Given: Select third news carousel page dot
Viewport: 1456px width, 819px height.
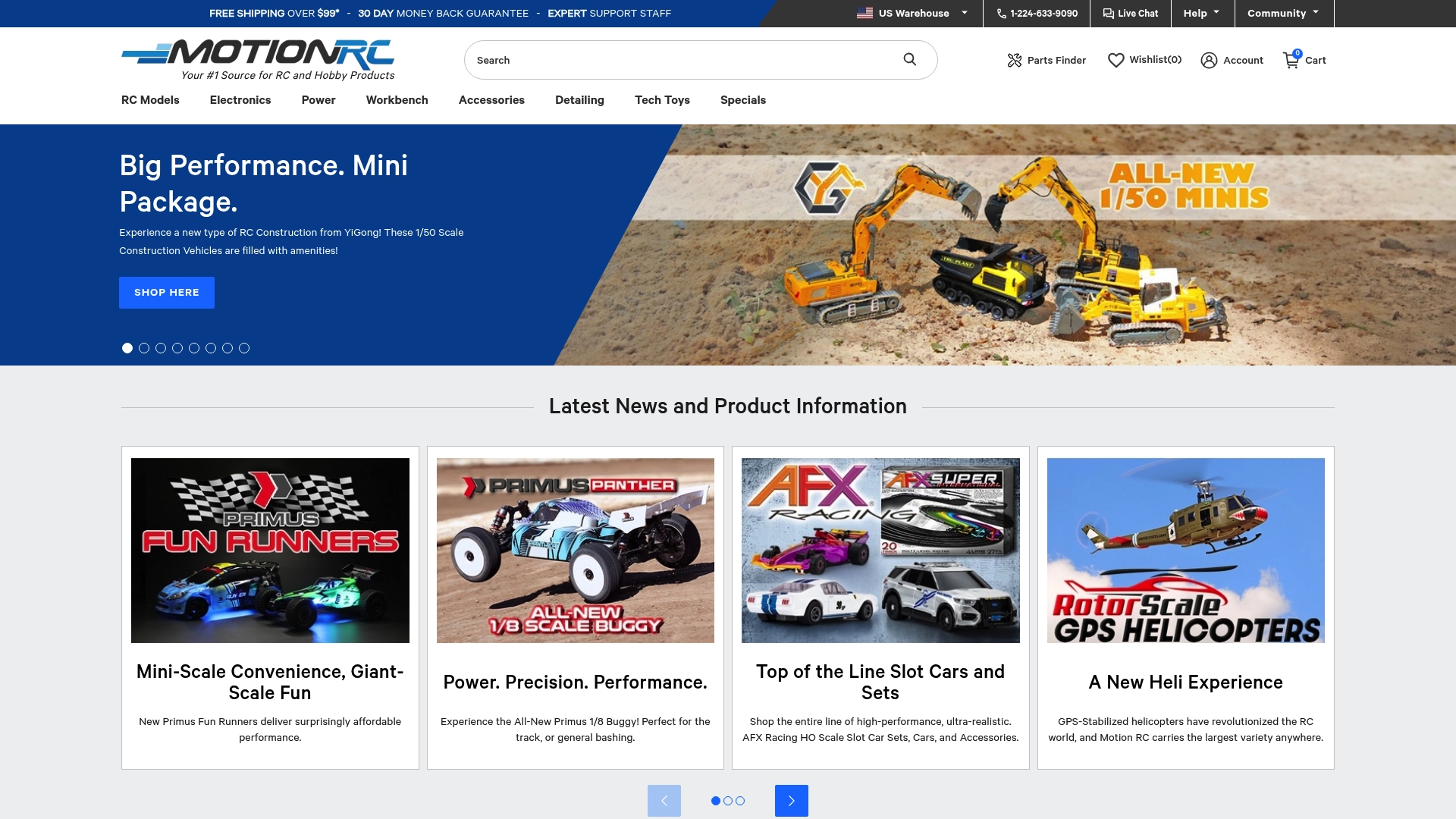Looking at the screenshot, I should click(x=740, y=801).
